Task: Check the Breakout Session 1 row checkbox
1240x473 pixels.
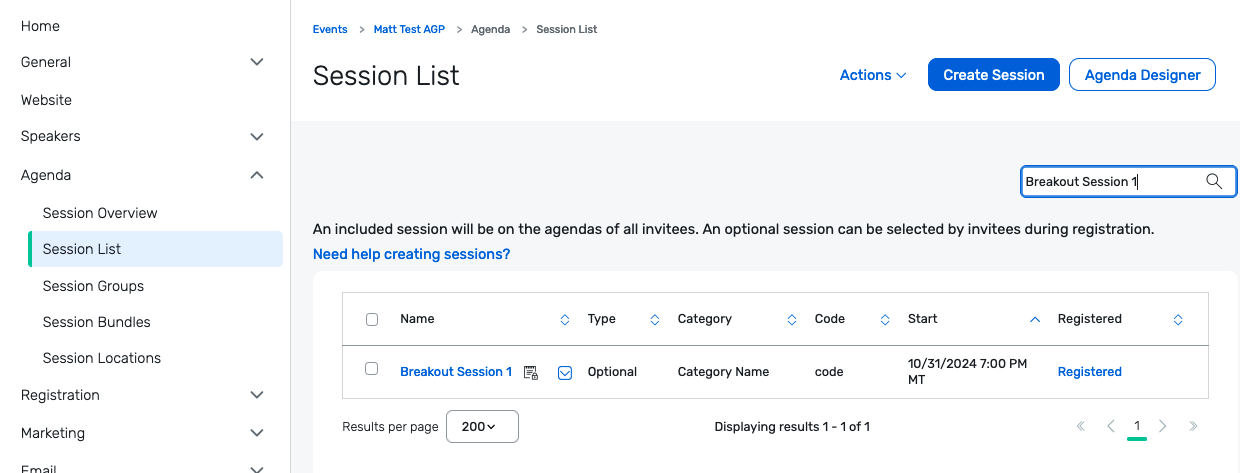Action: click(x=372, y=369)
